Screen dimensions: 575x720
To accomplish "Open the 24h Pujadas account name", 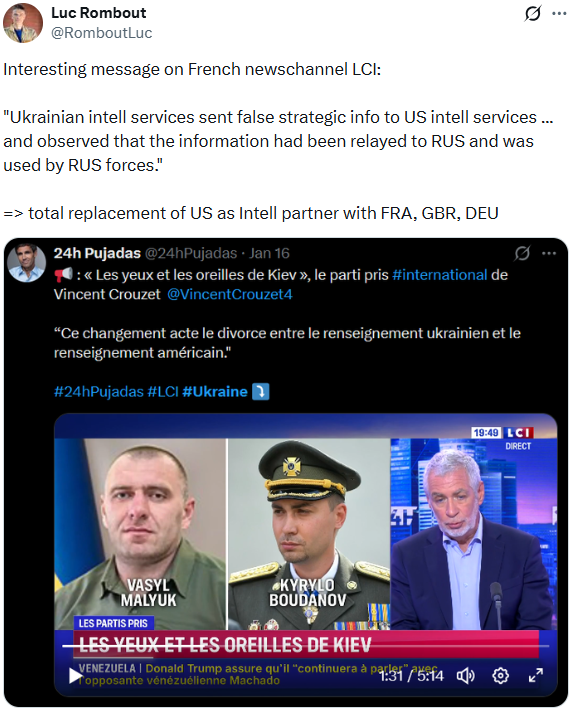I will tap(97, 253).
